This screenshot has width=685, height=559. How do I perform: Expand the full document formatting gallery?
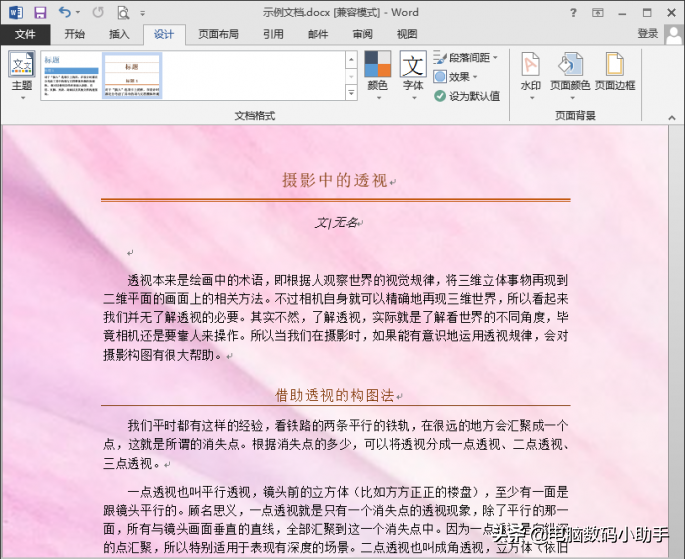click(x=351, y=93)
